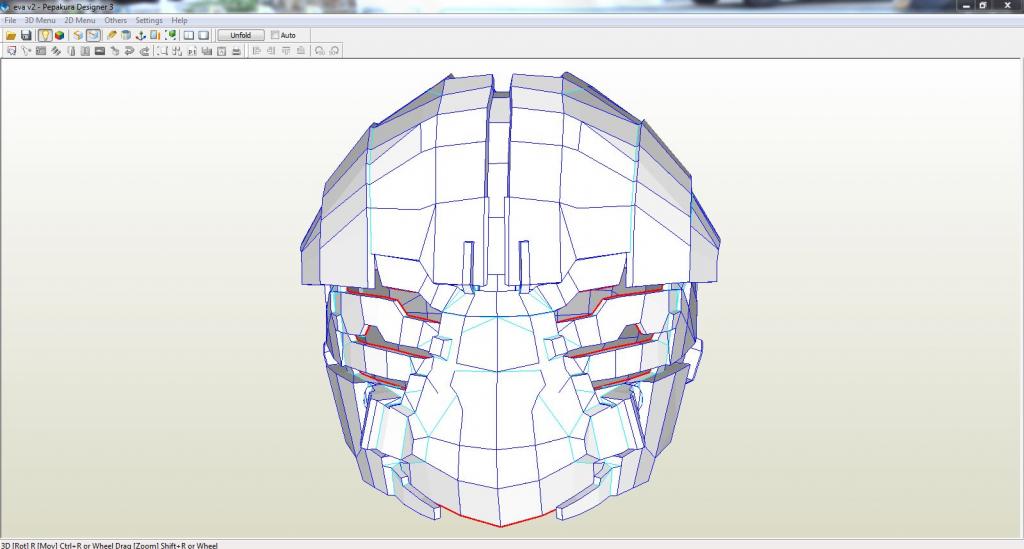This screenshot has width=1024, height=549.
Task: Click the diagonal stripes edit flaps icon
Action: (x=56, y=51)
